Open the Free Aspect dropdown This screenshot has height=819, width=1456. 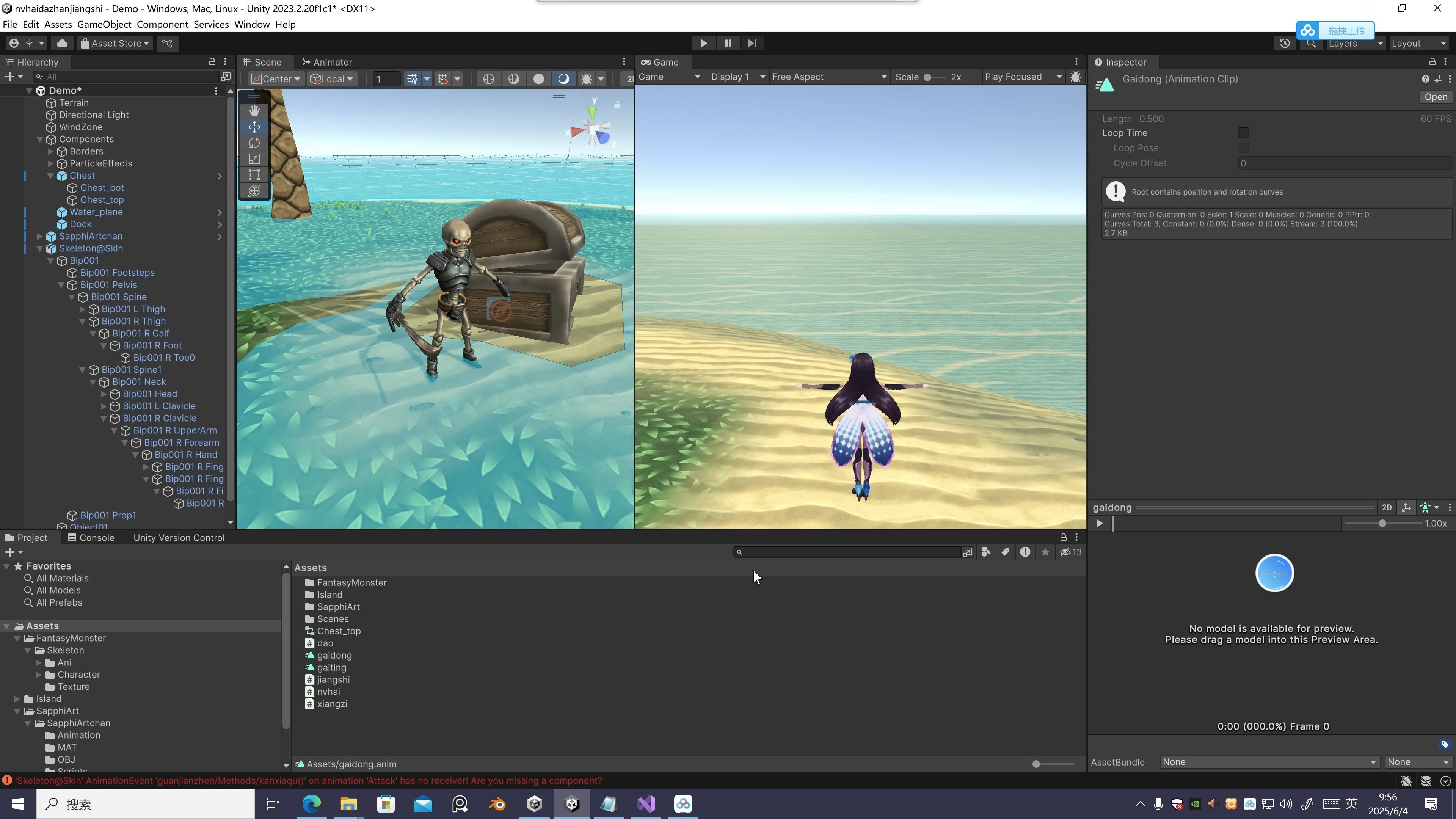pyautogui.click(x=828, y=77)
